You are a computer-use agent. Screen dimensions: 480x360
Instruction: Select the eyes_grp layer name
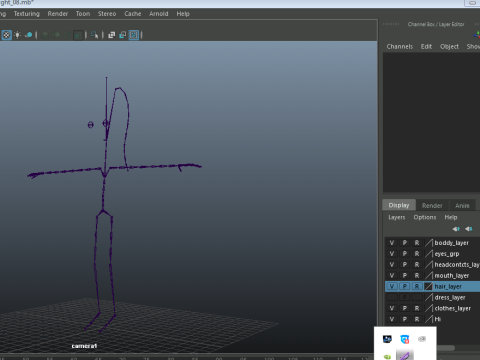tap(447, 254)
